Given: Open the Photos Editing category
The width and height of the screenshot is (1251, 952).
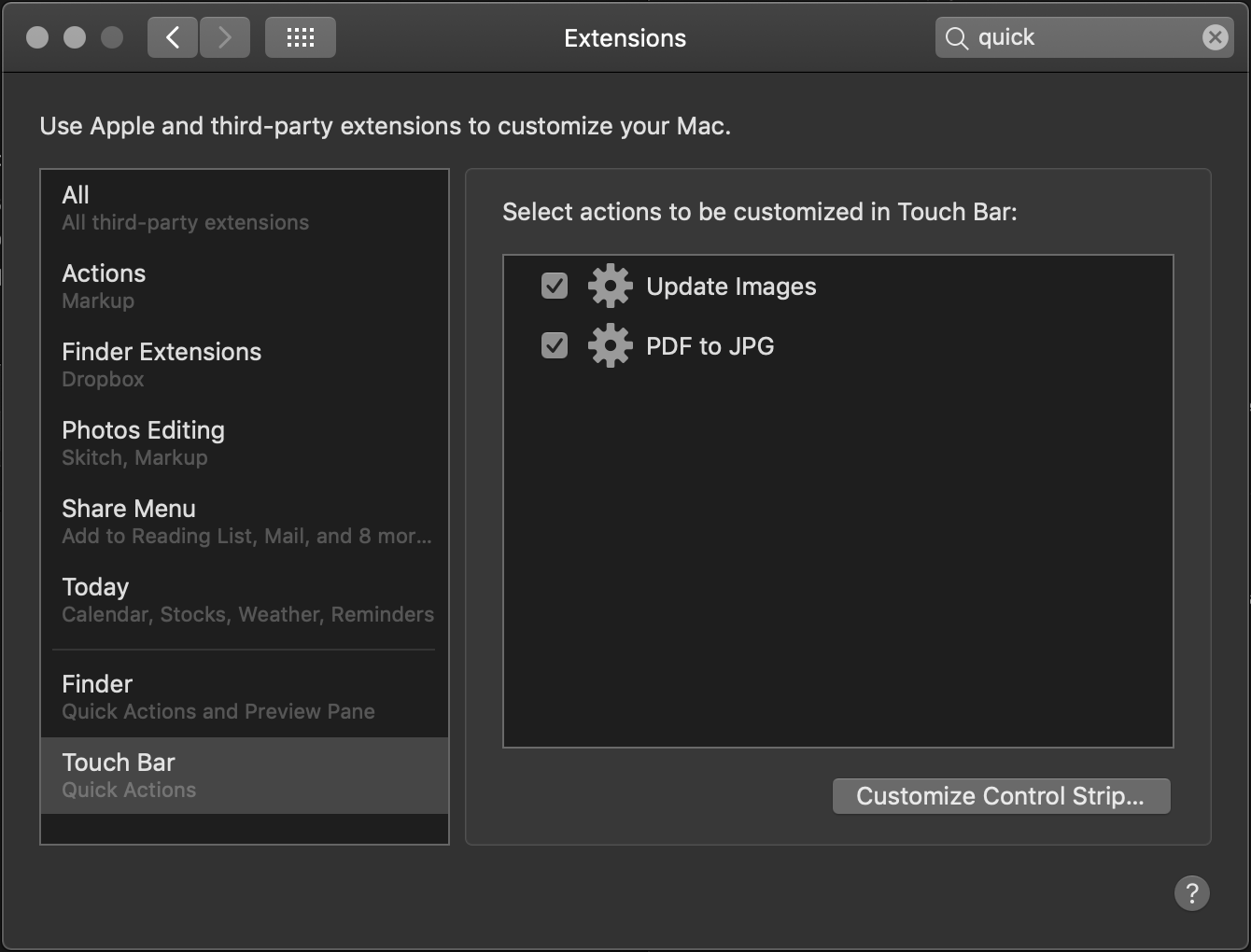Looking at the screenshot, I should pyautogui.click(x=245, y=443).
